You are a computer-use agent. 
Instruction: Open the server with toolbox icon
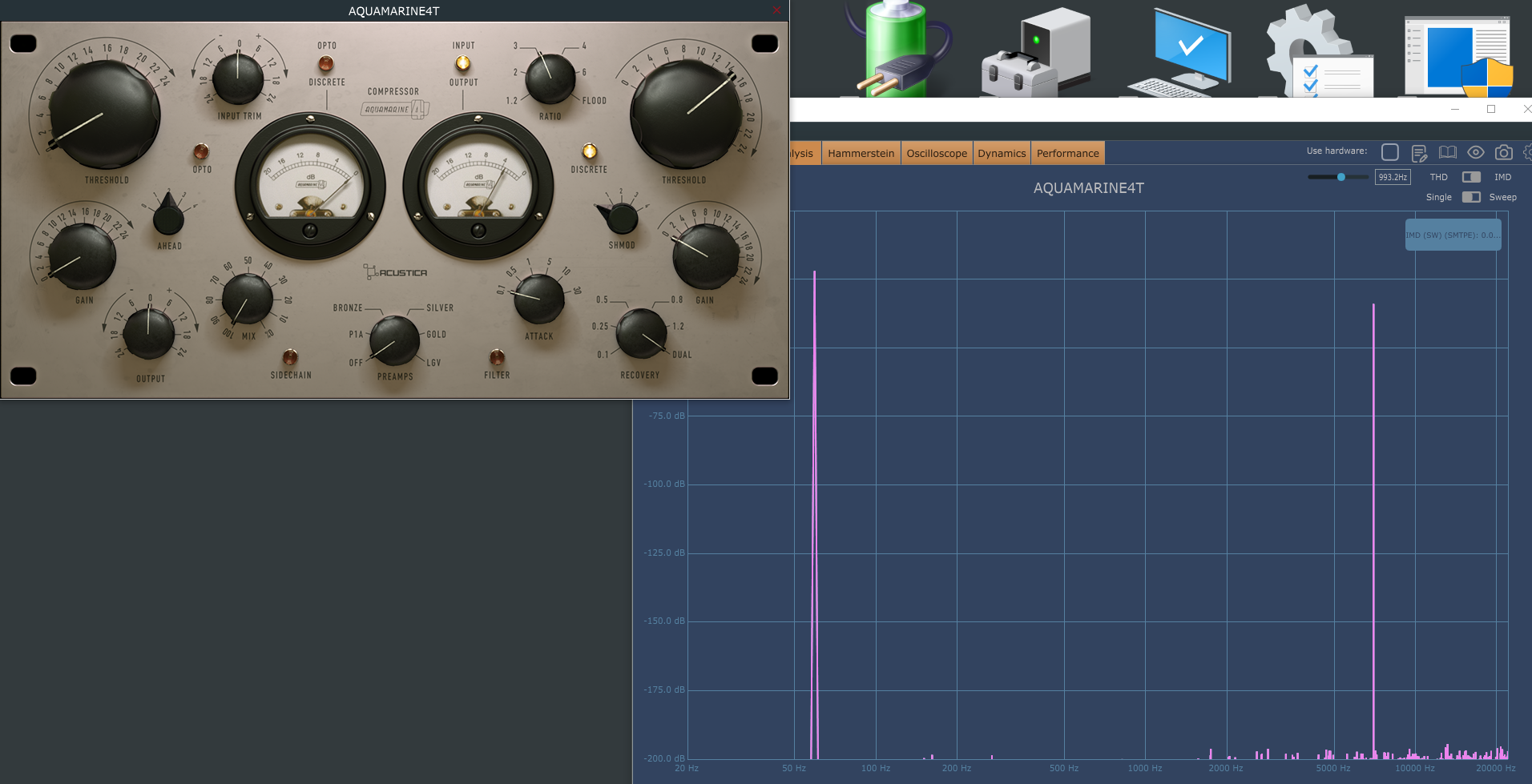[1035, 53]
